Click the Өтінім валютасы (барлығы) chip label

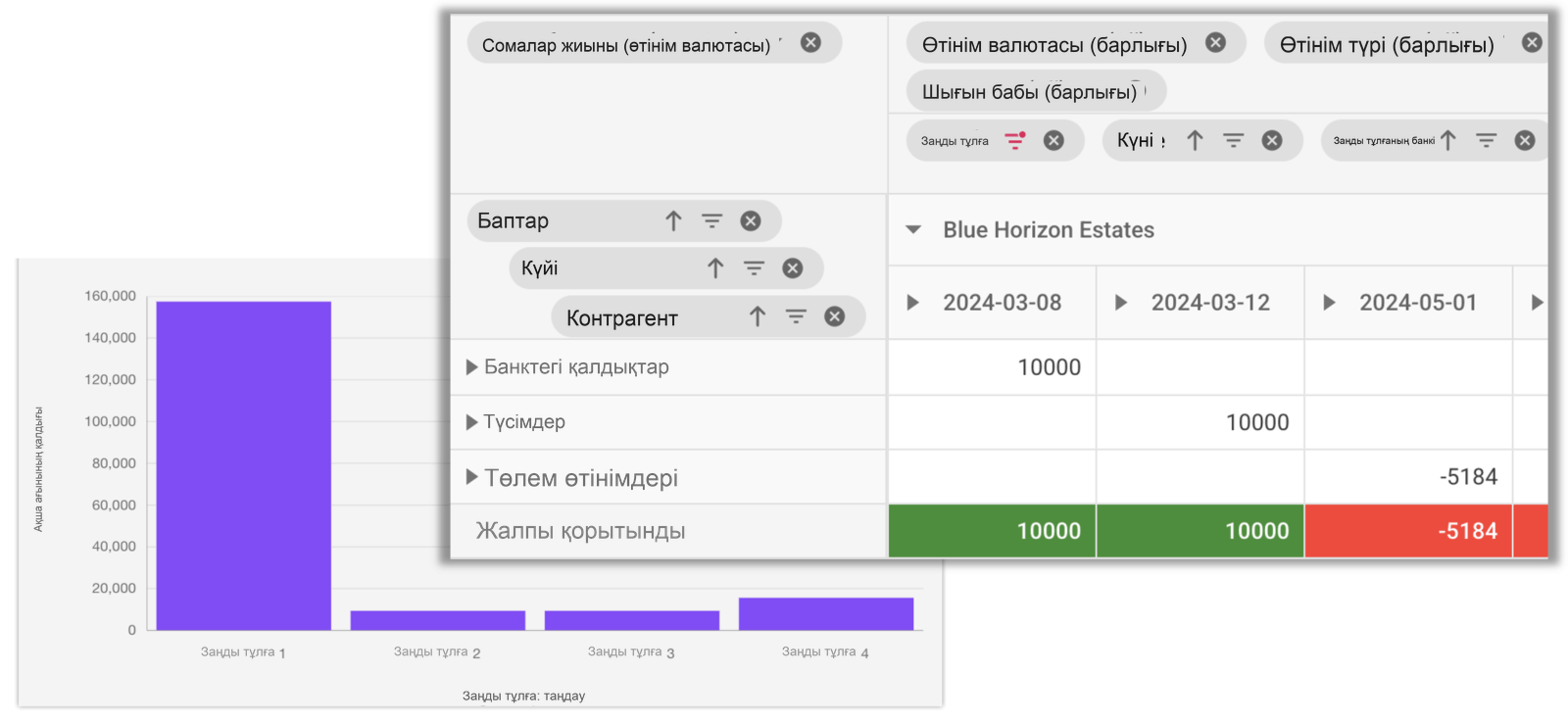coord(1053,45)
